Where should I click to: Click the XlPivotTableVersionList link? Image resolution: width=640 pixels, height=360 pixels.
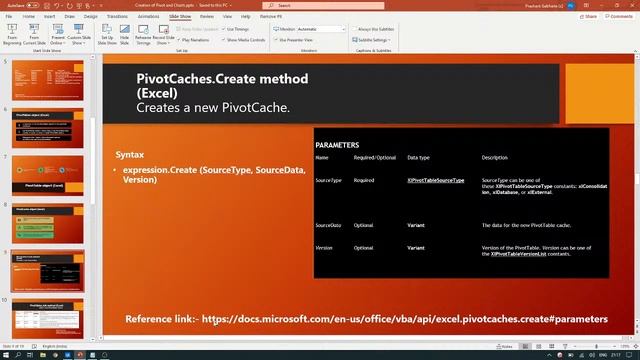coord(518,254)
